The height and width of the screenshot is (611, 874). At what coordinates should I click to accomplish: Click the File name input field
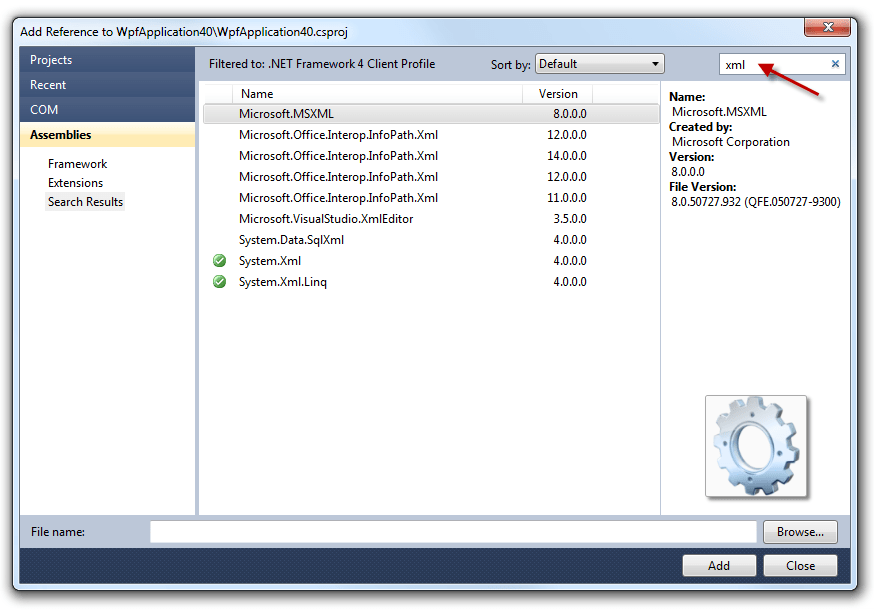(450, 531)
